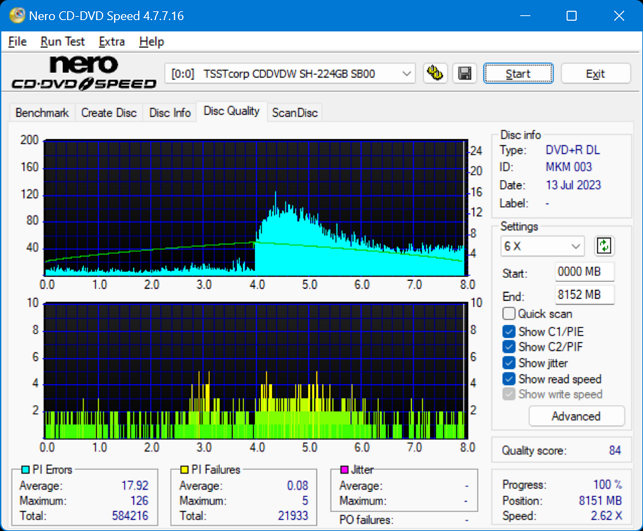Click the Start button
Image resolution: width=643 pixels, height=531 pixels.
coord(518,74)
